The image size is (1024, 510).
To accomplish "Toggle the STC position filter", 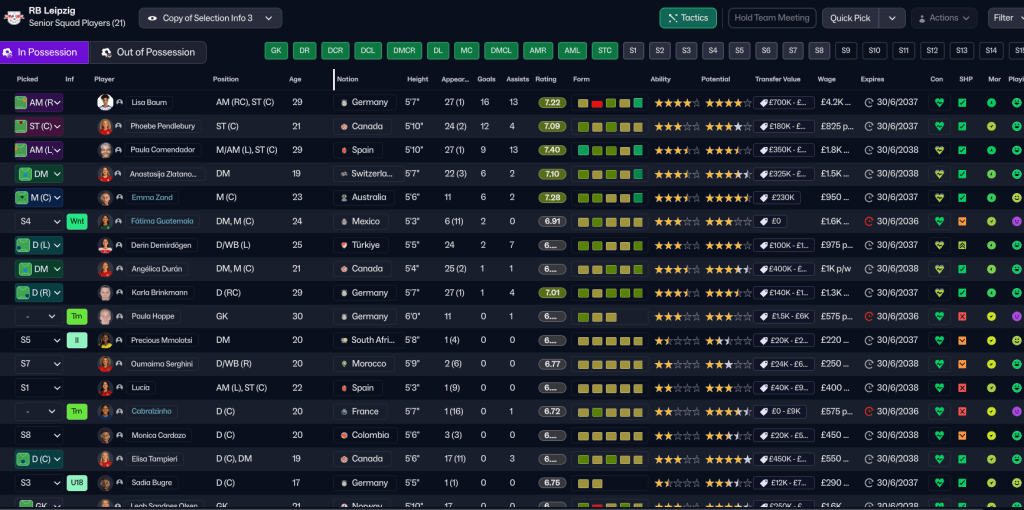I will (604, 50).
